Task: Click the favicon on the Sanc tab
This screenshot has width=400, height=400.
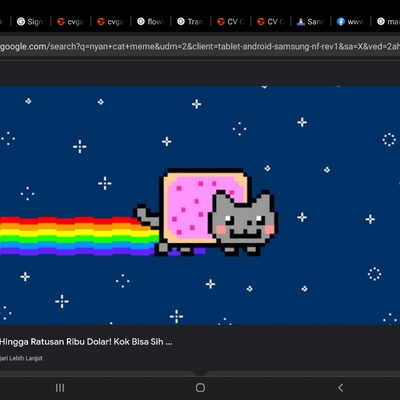Action: (301, 22)
